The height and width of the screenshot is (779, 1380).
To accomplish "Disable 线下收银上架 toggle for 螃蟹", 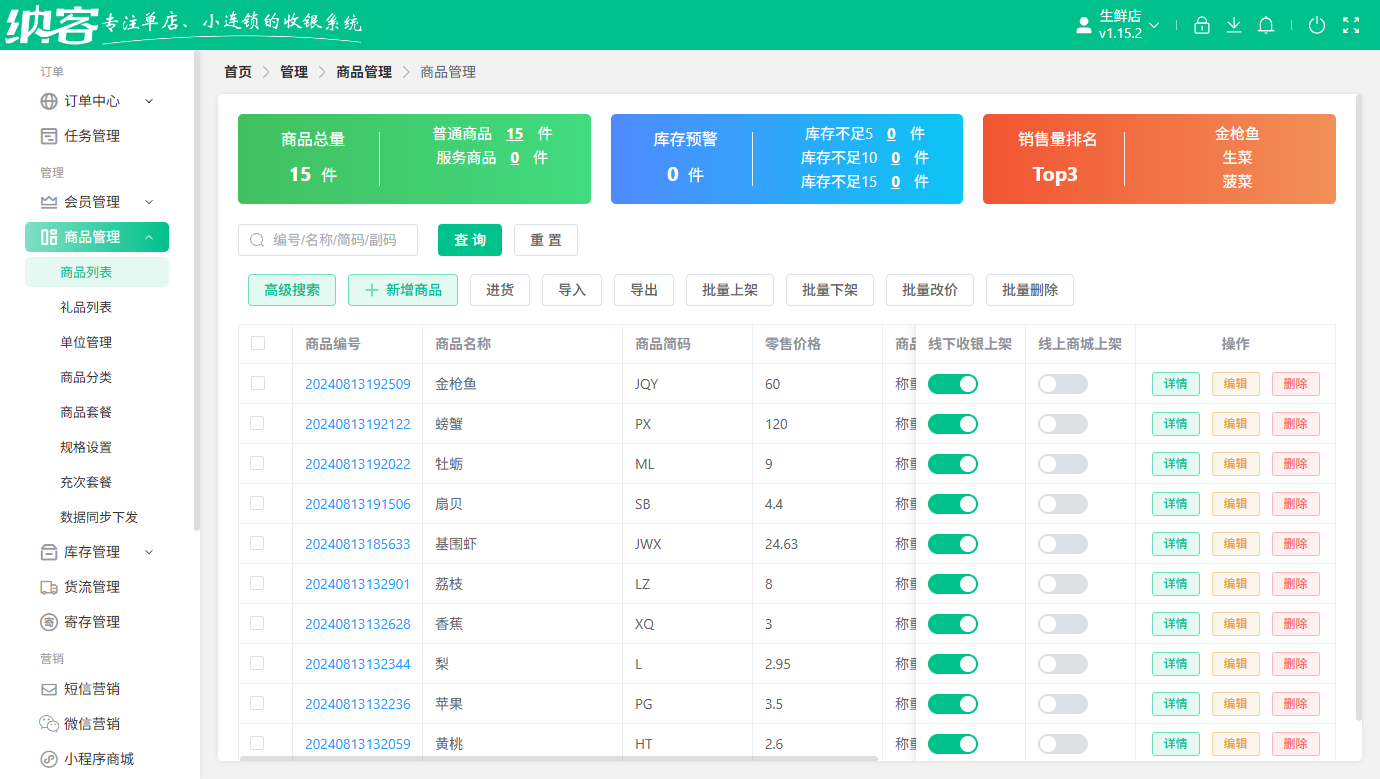I will 952,423.
